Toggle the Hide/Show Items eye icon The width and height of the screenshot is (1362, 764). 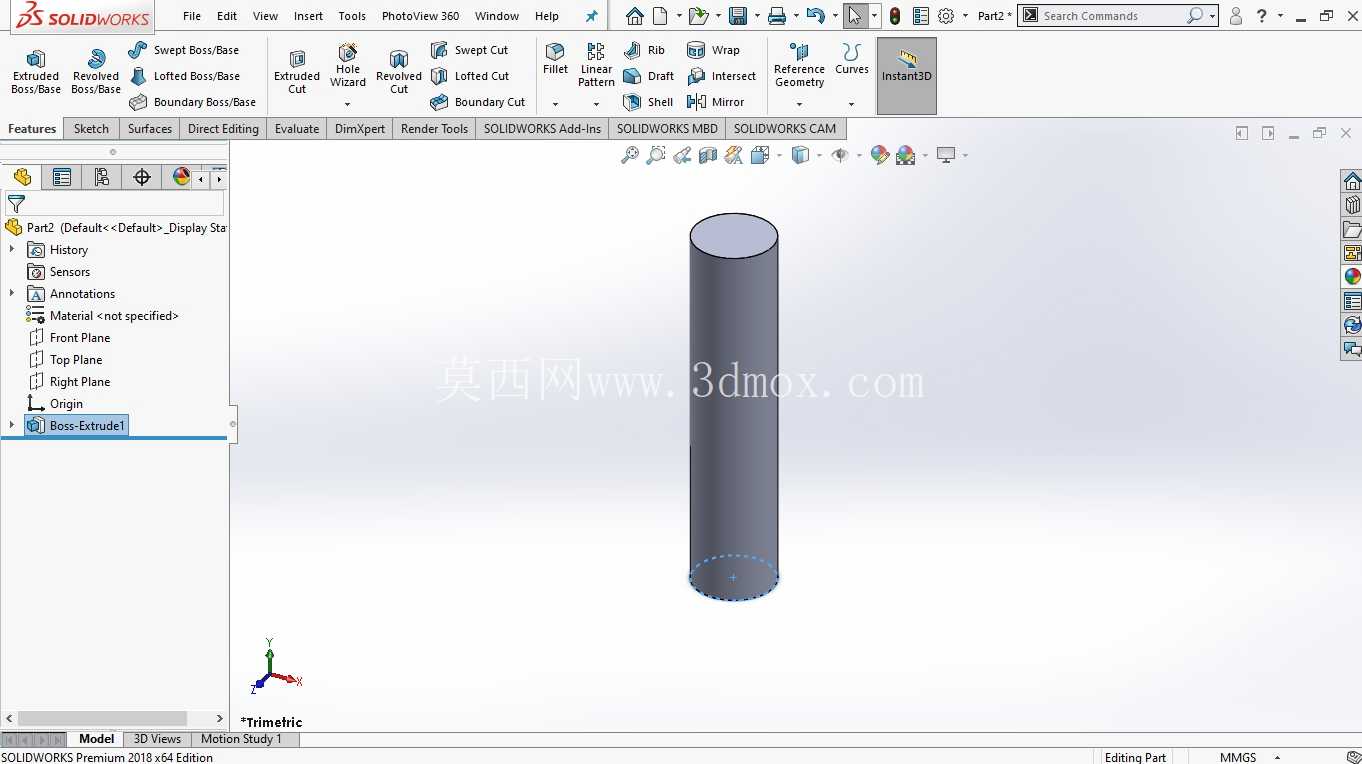click(840, 155)
